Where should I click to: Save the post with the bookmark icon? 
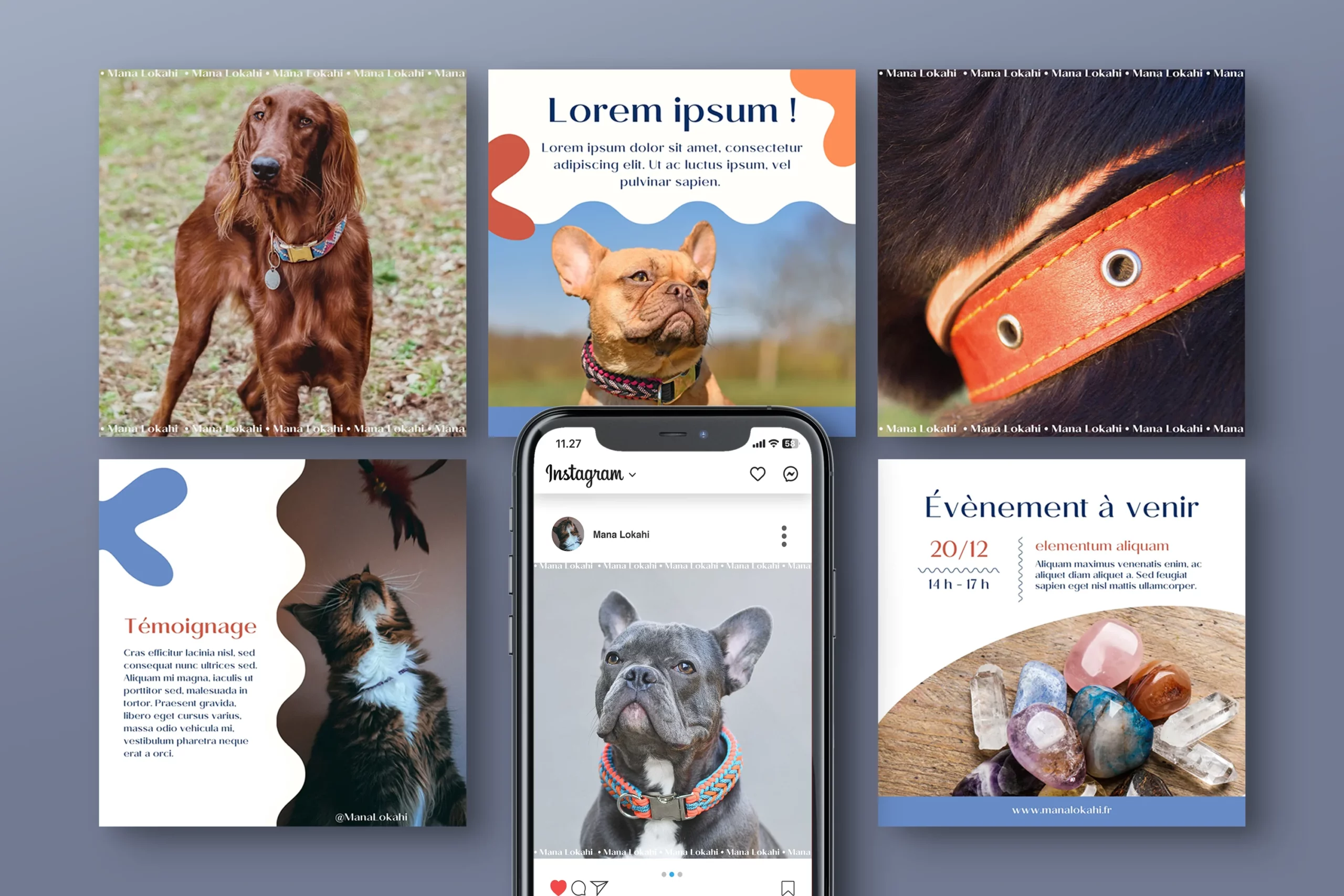[789, 889]
